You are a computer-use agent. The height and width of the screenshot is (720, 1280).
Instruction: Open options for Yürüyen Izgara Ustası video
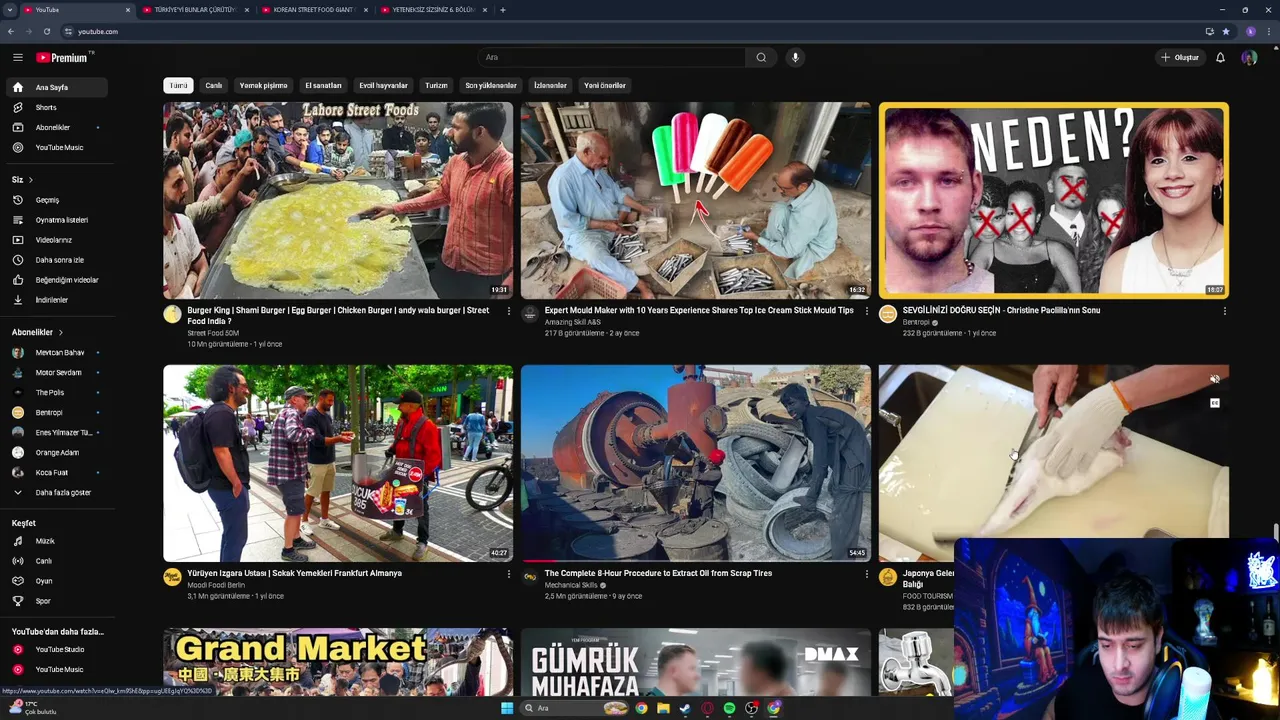[x=509, y=574]
